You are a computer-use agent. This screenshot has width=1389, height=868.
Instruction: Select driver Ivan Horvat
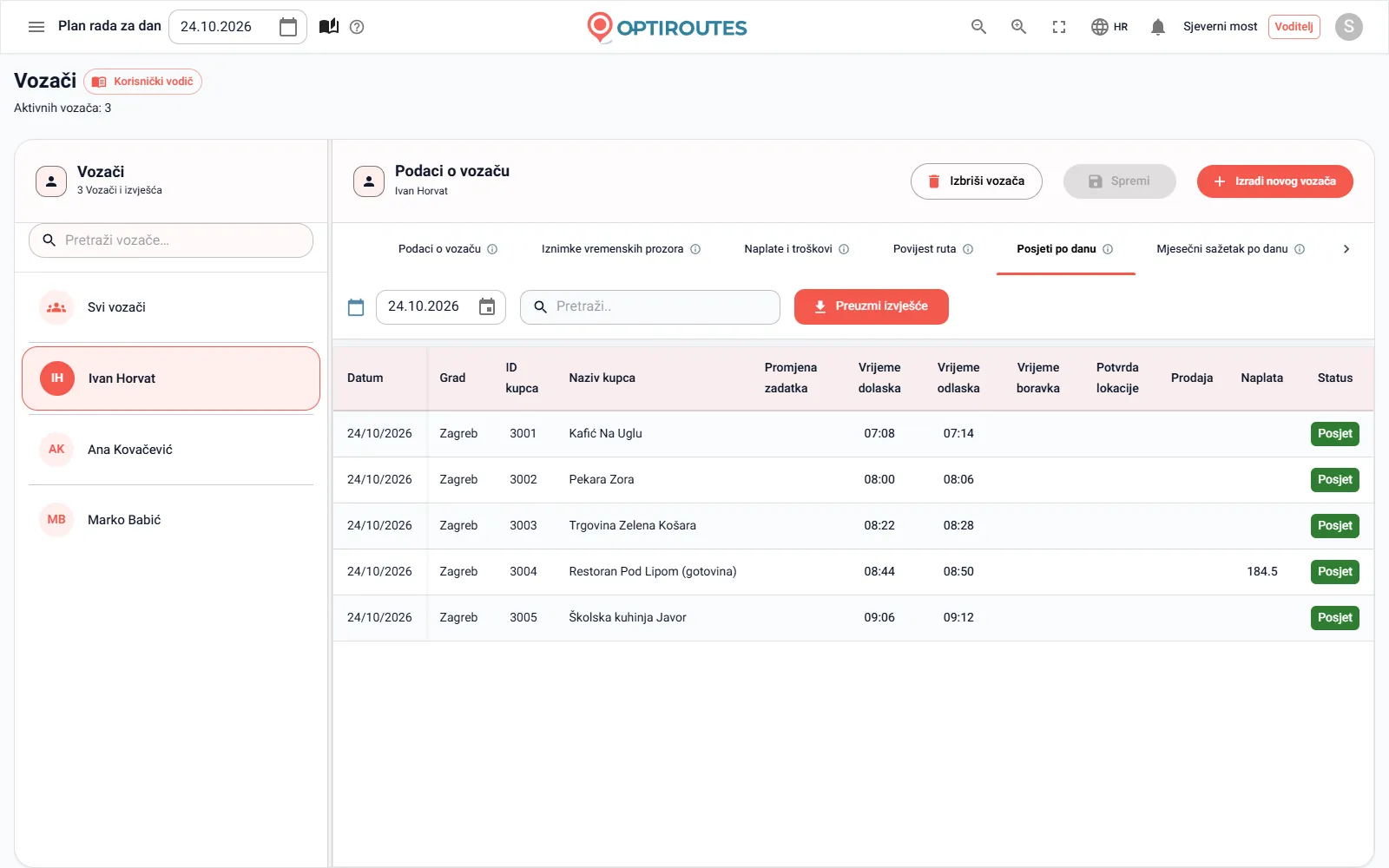point(171,378)
